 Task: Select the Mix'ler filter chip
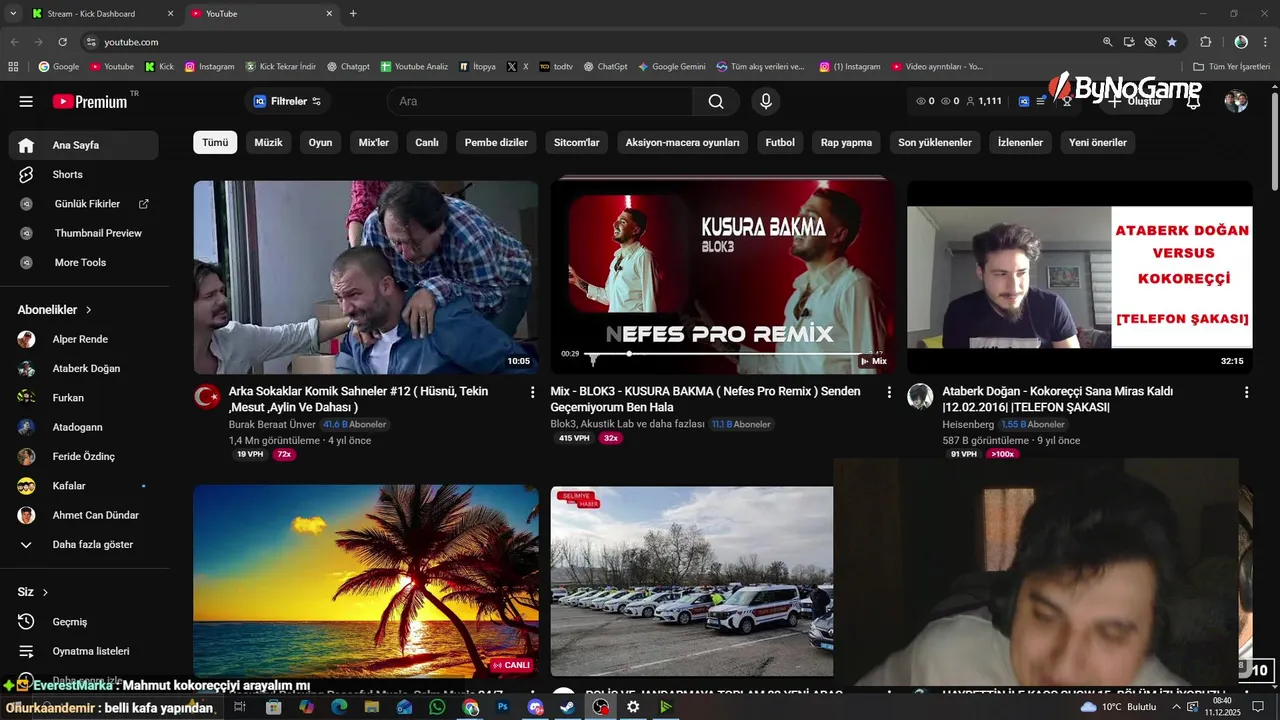pos(374,142)
